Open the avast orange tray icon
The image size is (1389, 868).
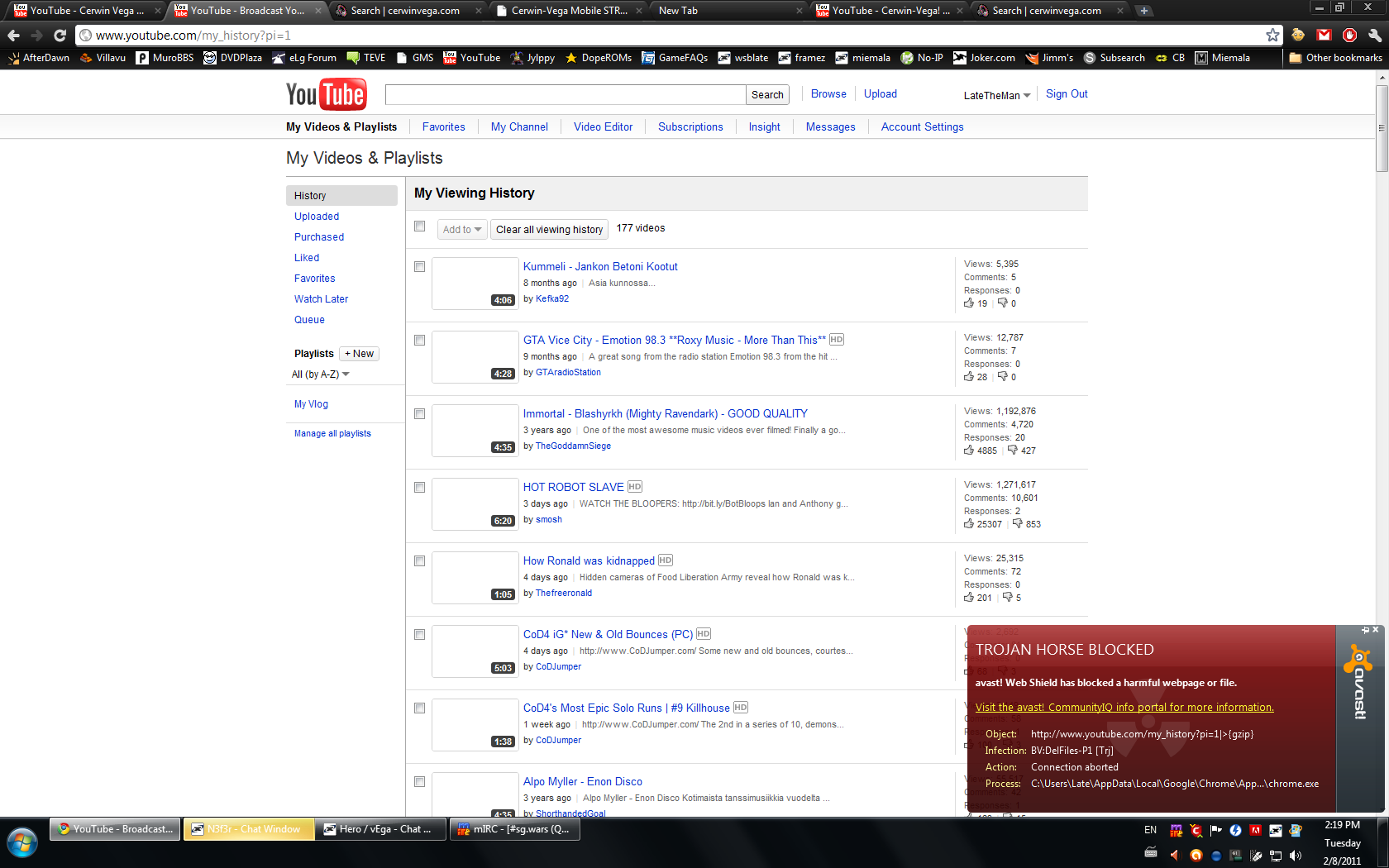[x=1196, y=856]
